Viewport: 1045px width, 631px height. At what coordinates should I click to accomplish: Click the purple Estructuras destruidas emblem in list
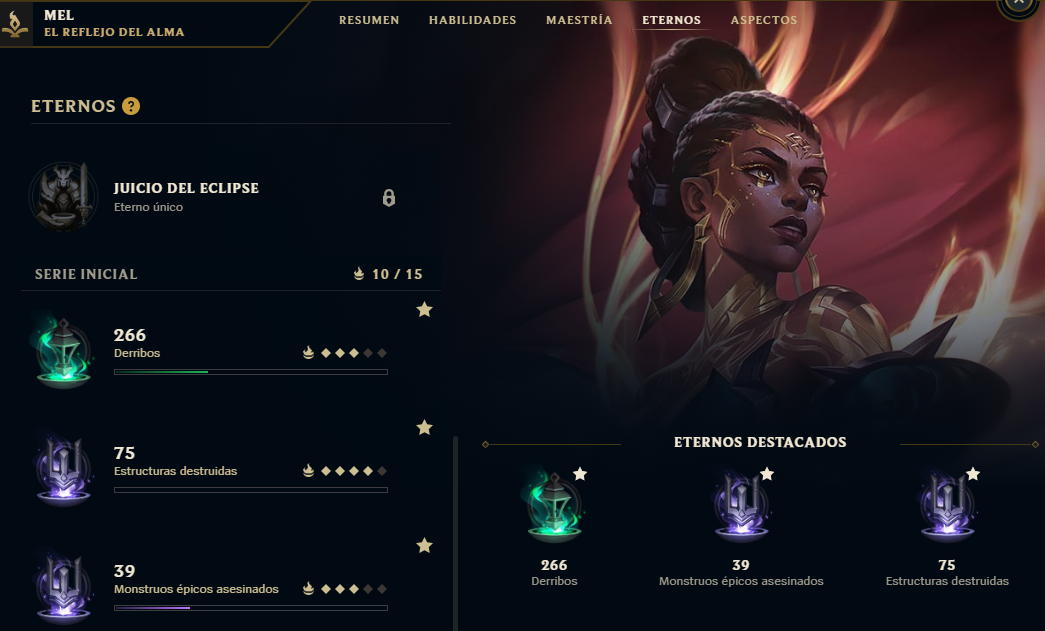63,470
